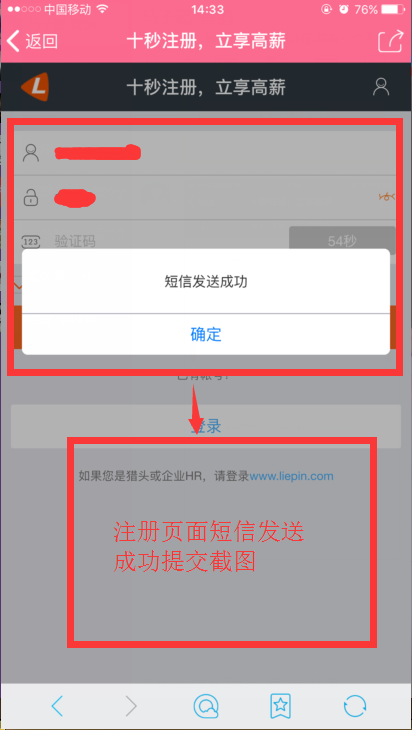This screenshot has width=412, height=730.
Task: Open the www.liepin.com link
Action: 291,476
